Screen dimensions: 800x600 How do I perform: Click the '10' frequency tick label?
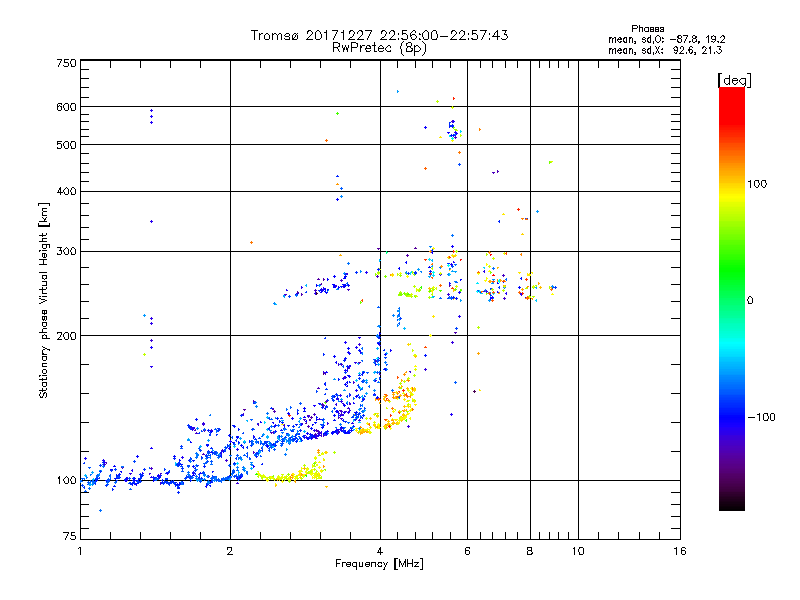coord(578,551)
